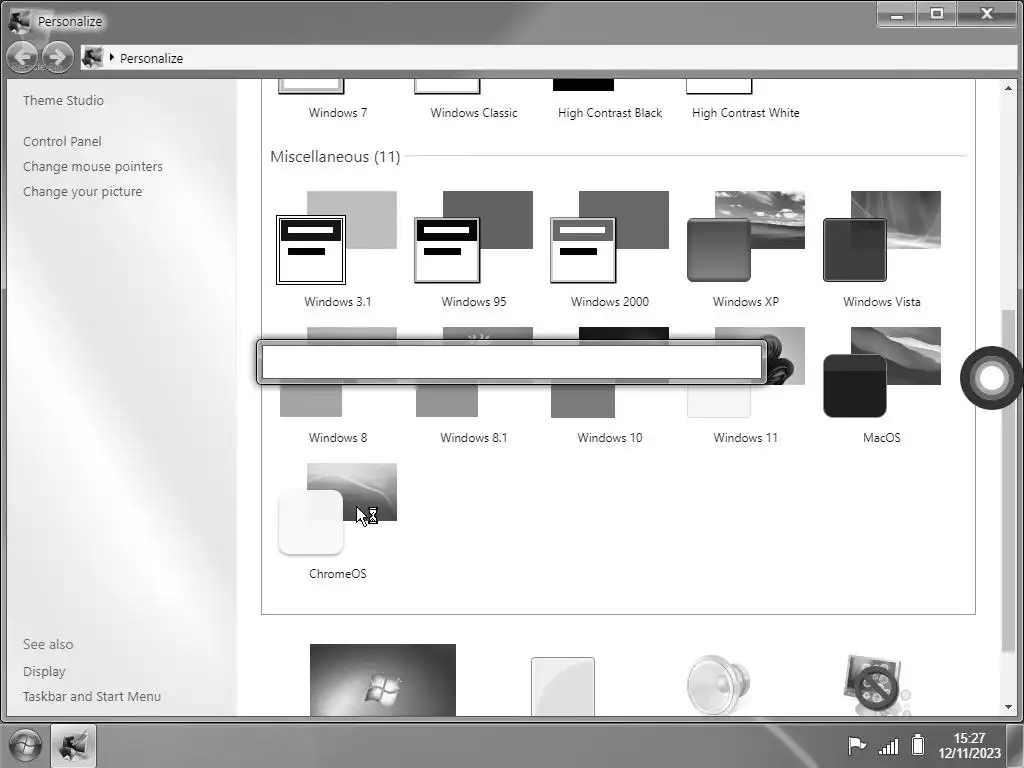This screenshot has width=1024, height=768.
Task: Open screen saver icon
Action: click(875, 686)
